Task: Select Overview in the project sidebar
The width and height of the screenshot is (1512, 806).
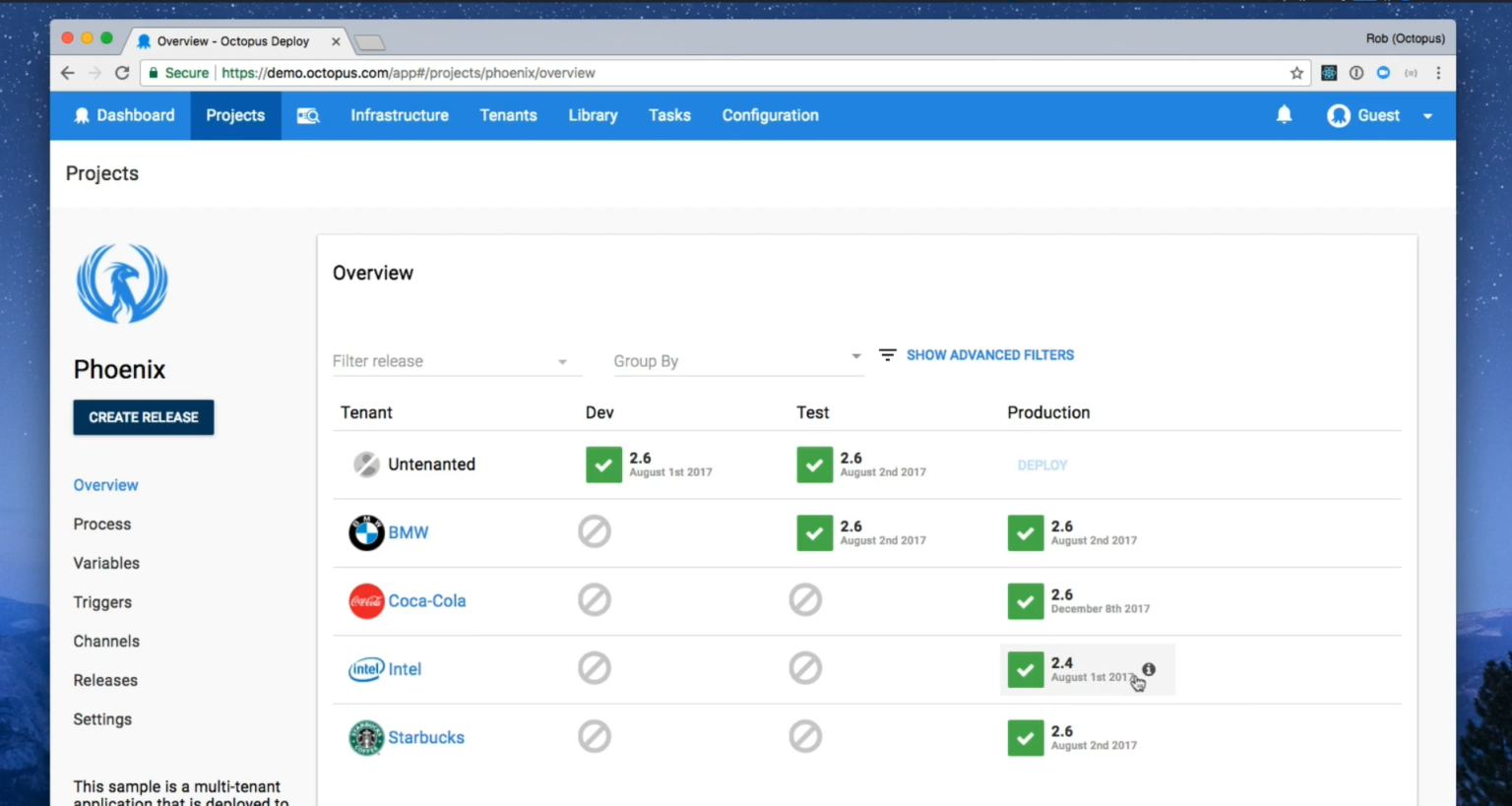Action: [x=105, y=485]
